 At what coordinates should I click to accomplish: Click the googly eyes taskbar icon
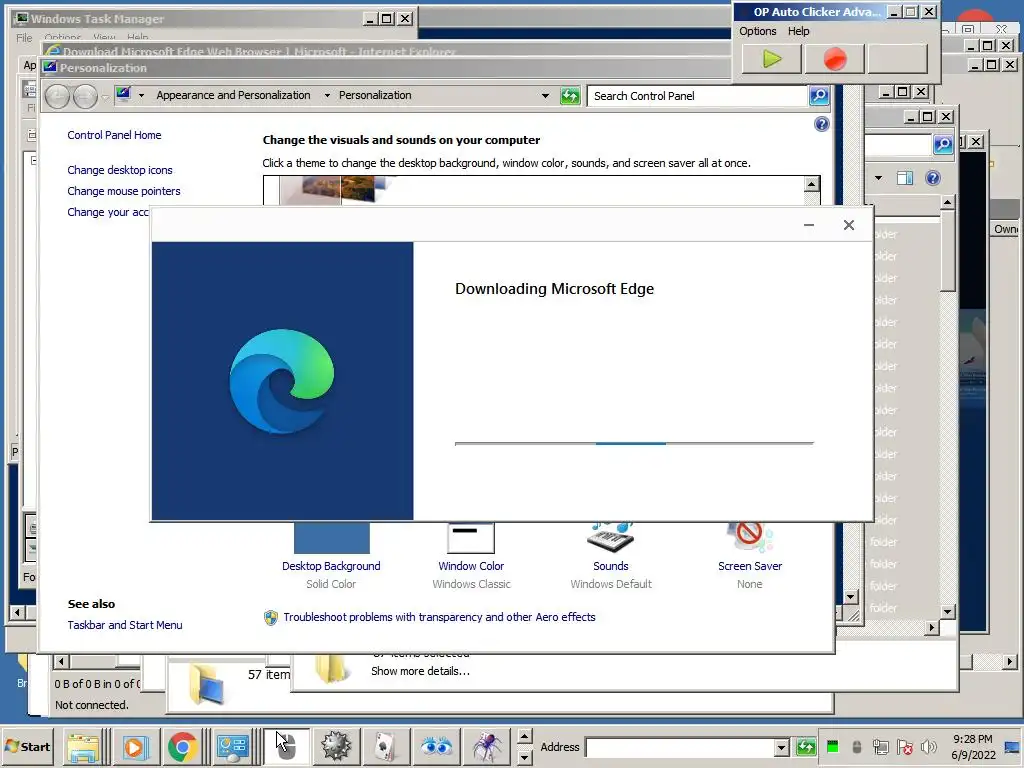click(436, 747)
